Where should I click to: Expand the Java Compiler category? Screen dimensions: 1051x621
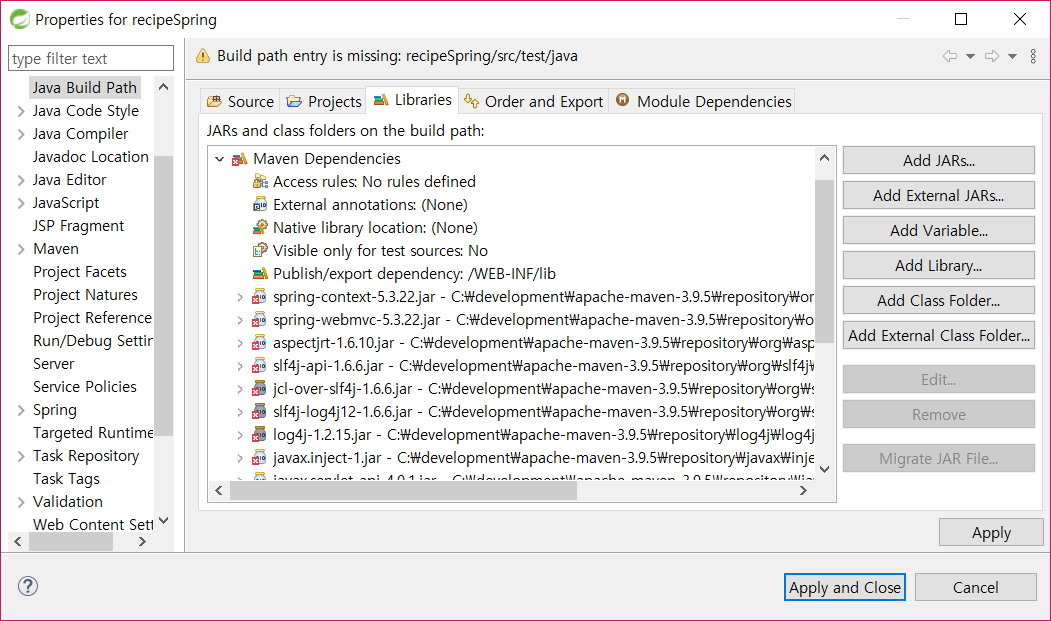pyautogui.click(x=21, y=134)
